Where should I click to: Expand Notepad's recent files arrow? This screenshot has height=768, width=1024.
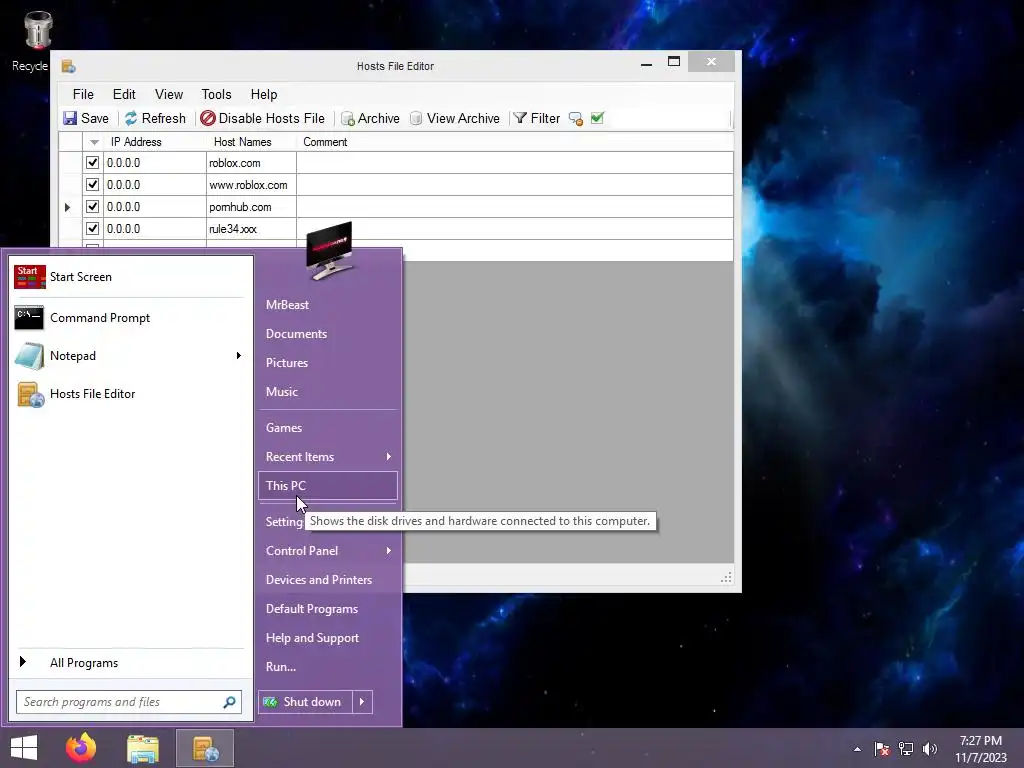tap(238, 356)
